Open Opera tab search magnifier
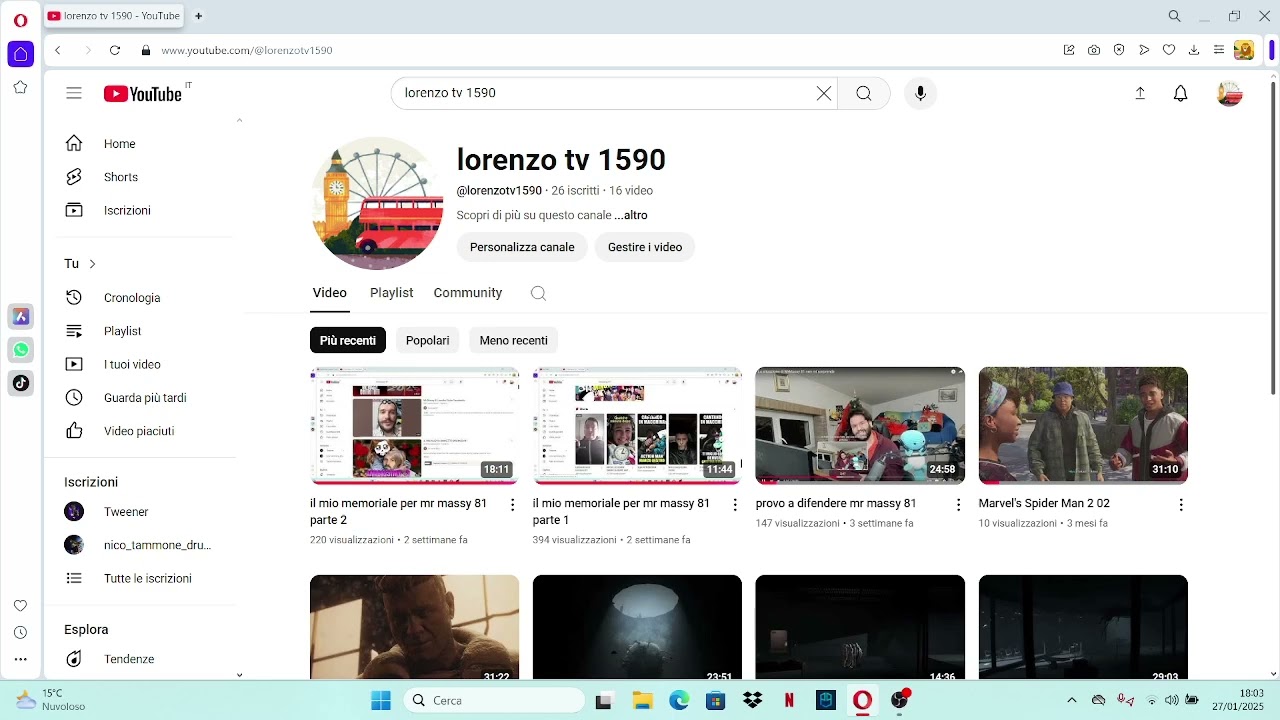This screenshot has width=1280, height=720. [1175, 16]
